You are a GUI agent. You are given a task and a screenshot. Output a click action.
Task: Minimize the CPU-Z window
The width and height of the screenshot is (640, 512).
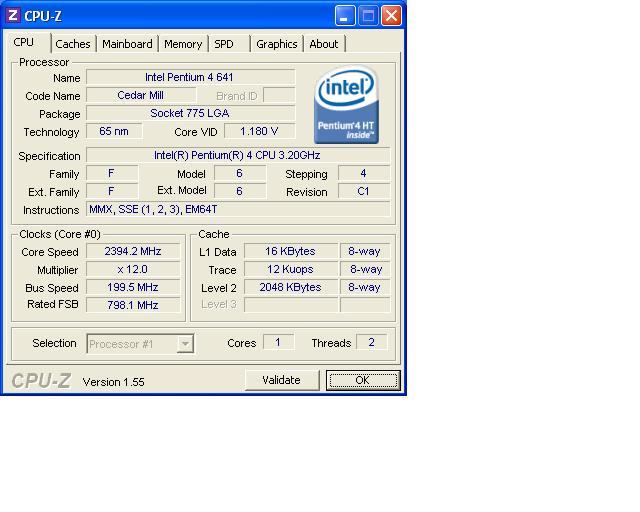tap(345, 16)
